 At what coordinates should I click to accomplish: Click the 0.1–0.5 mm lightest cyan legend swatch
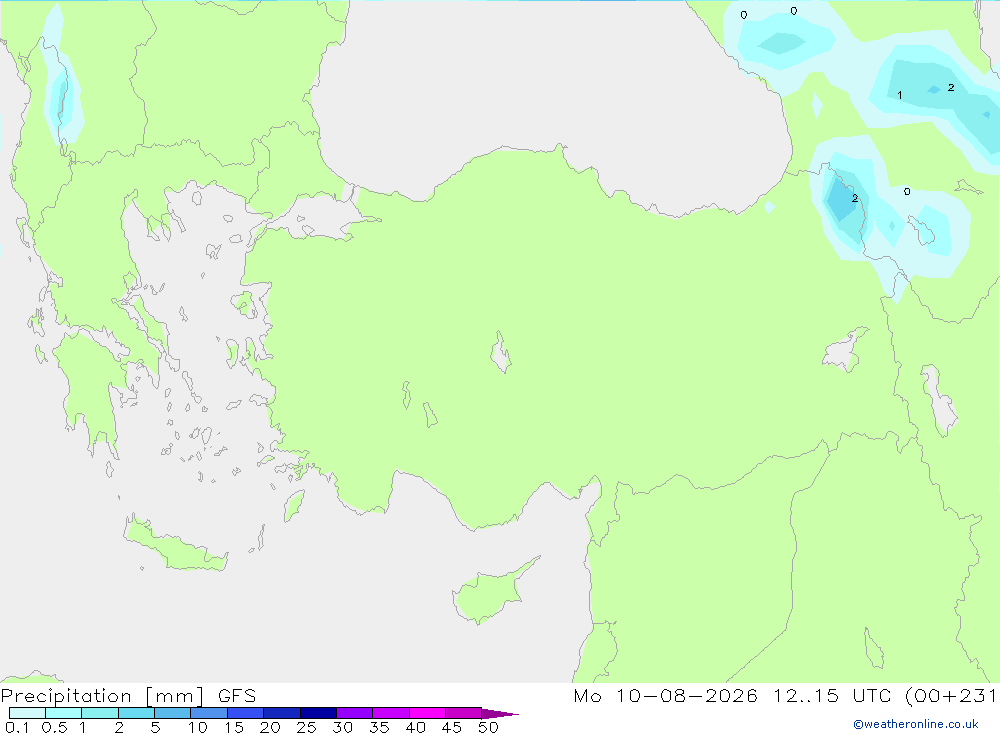(x=27, y=713)
